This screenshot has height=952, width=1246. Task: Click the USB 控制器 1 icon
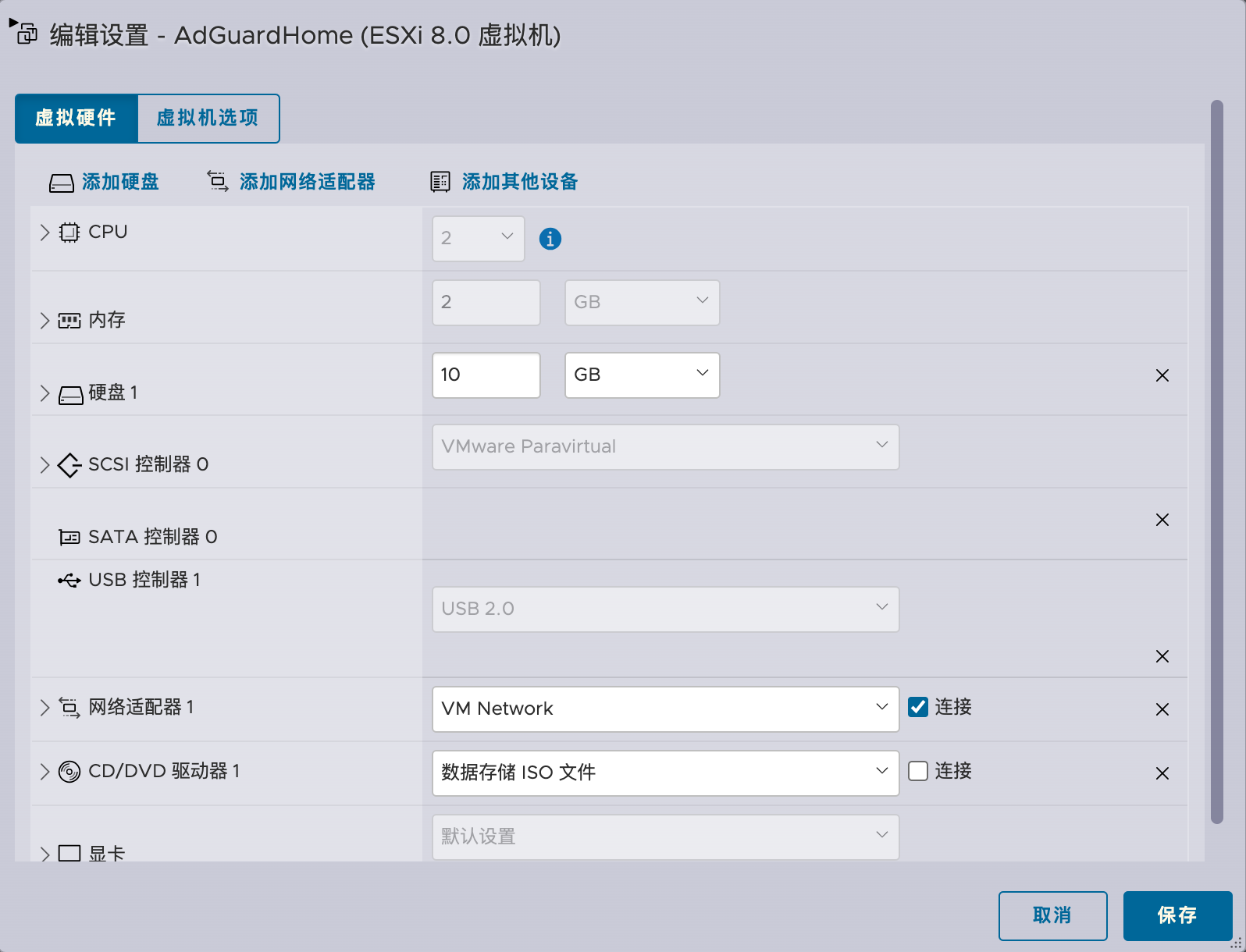(69, 581)
